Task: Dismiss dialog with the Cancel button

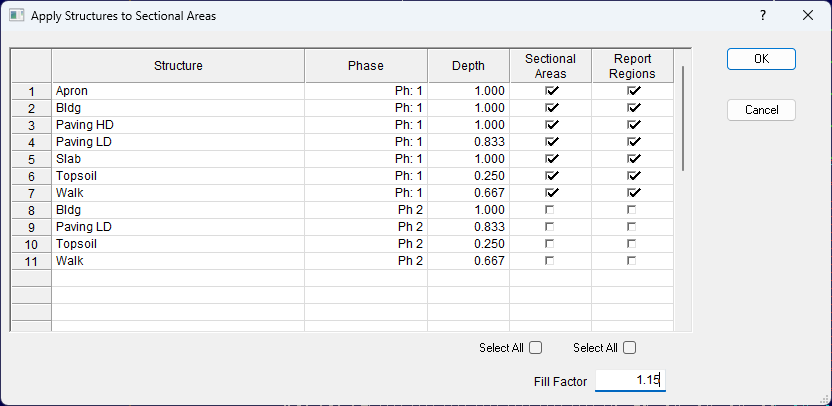Action: [x=761, y=110]
